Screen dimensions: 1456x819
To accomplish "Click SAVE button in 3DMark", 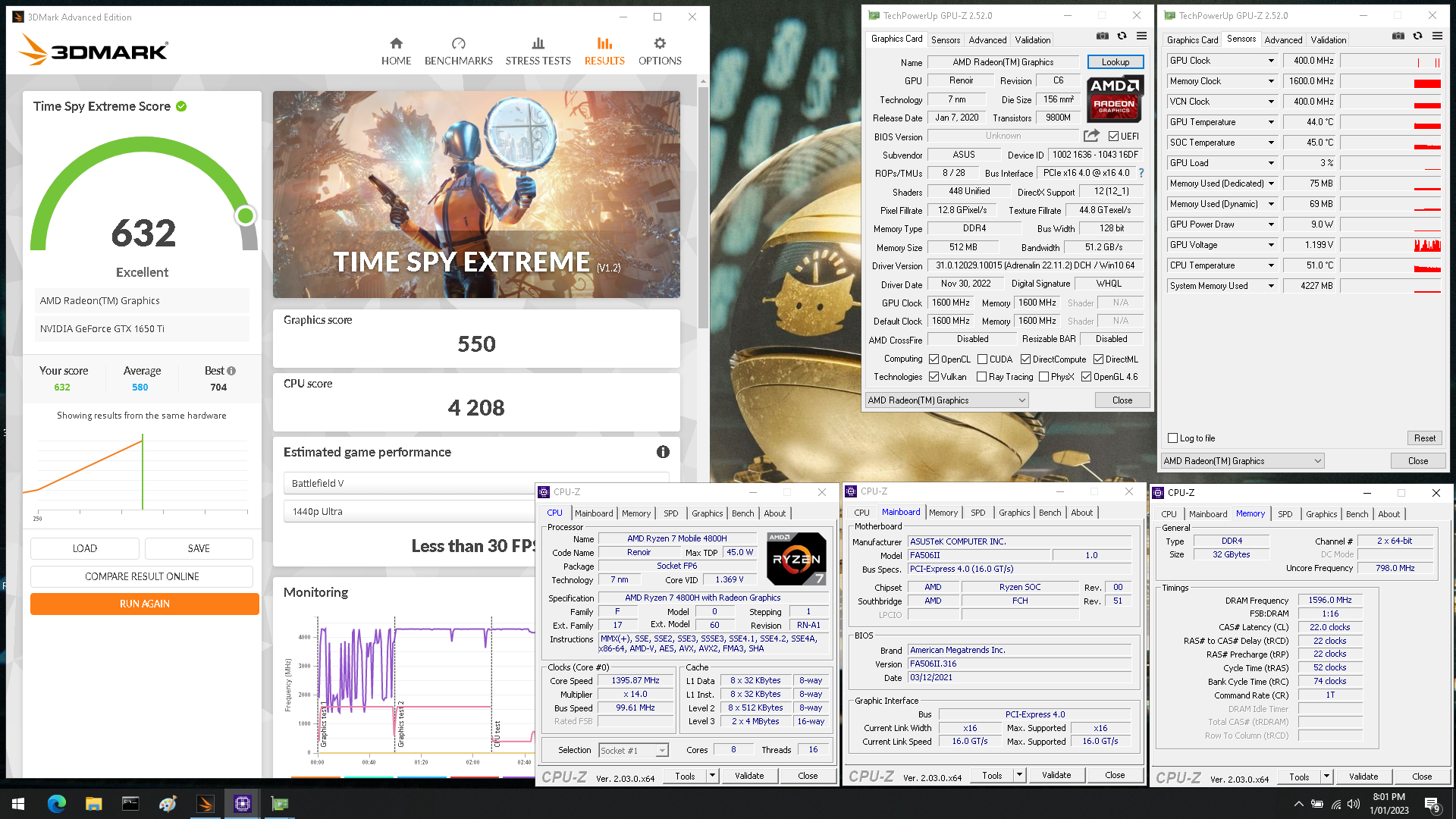I will pos(199,548).
